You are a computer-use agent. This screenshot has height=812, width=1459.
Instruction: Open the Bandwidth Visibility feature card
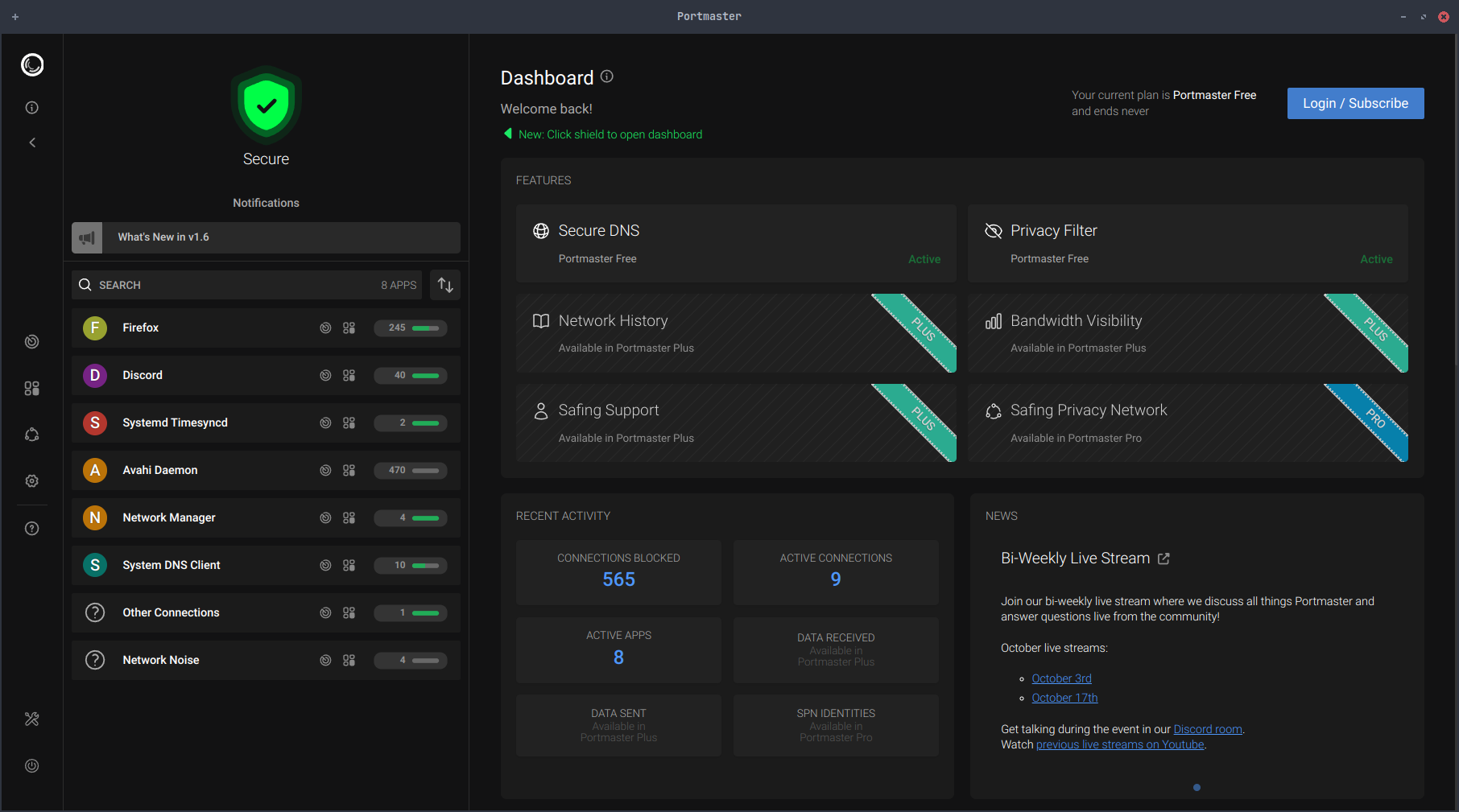[x=1188, y=333]
